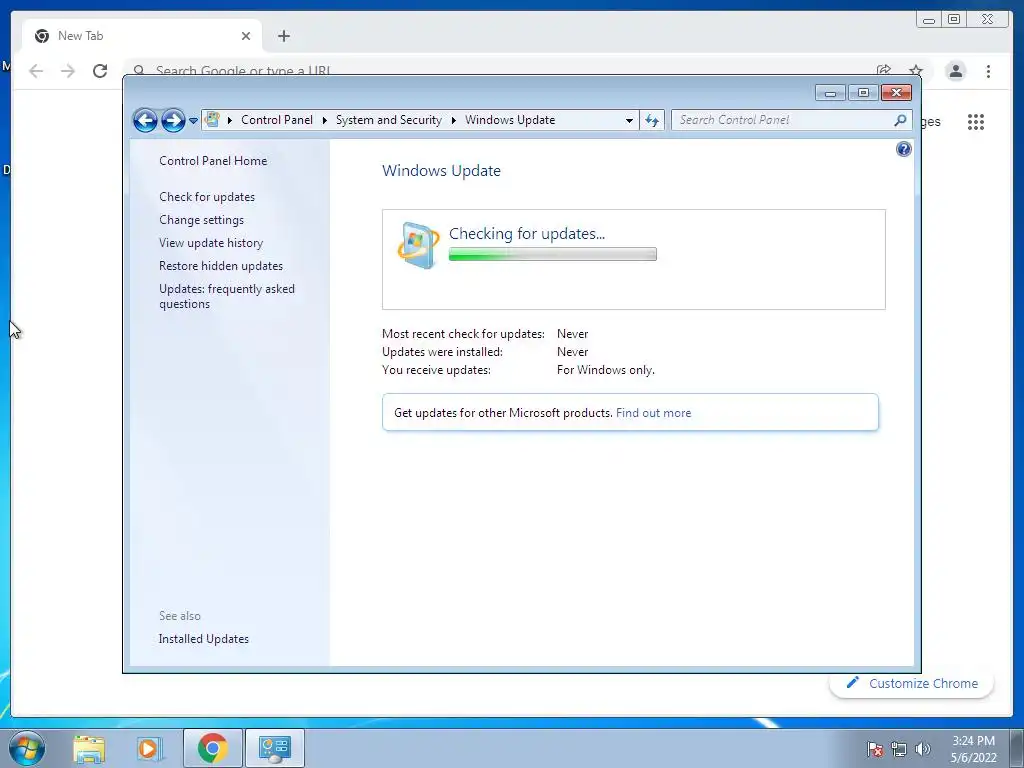Click Chrome forward navigation arrow

click(68, 71)
